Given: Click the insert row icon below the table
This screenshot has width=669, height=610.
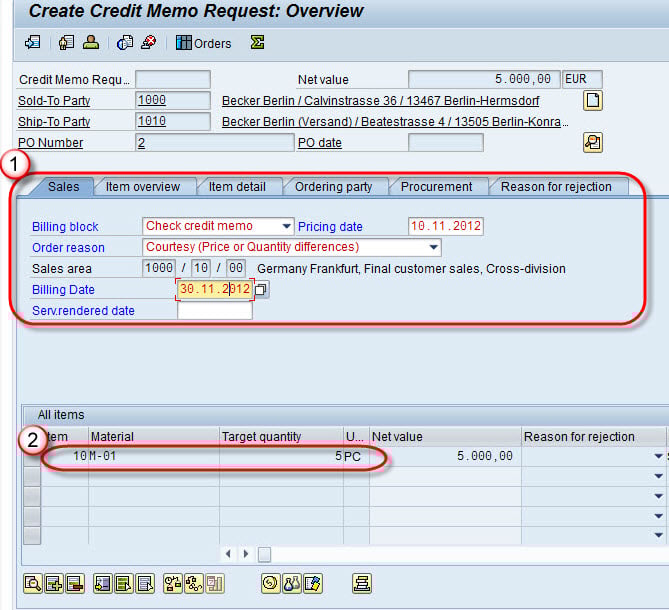Looking at the screenshot, I should click(53, 583).
